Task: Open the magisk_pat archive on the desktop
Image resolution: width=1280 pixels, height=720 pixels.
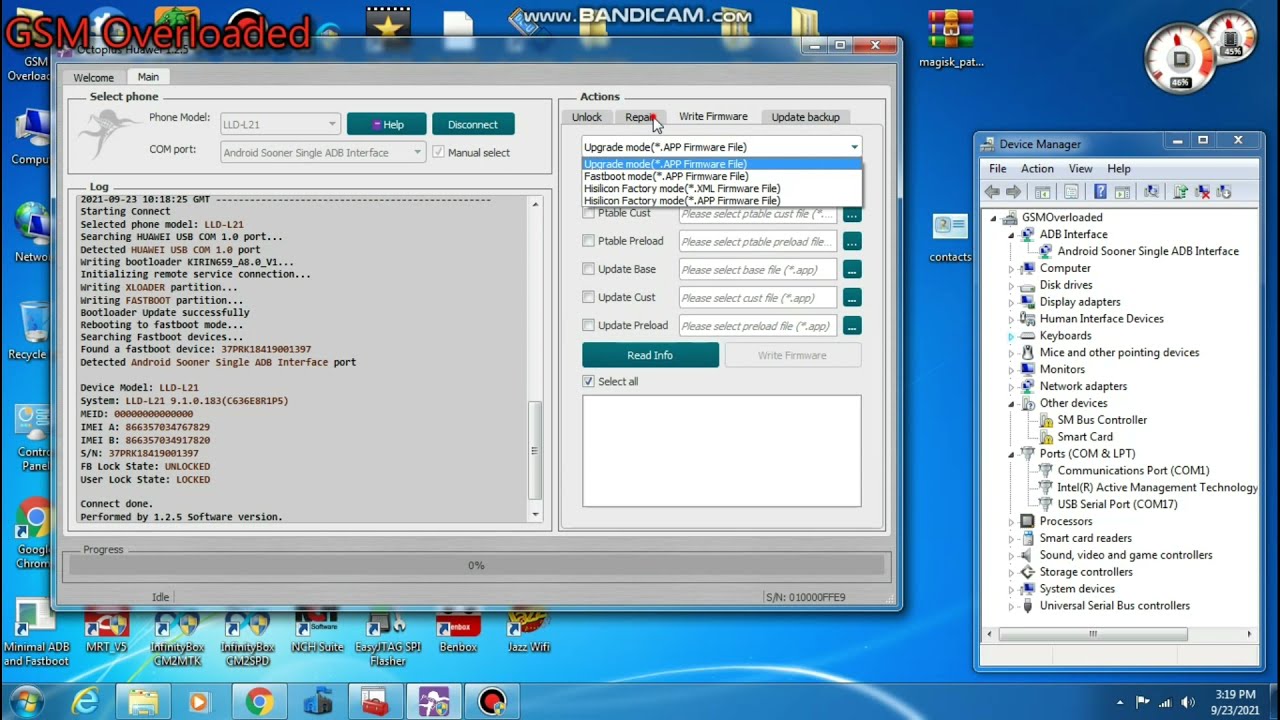Action: (950, 40)
